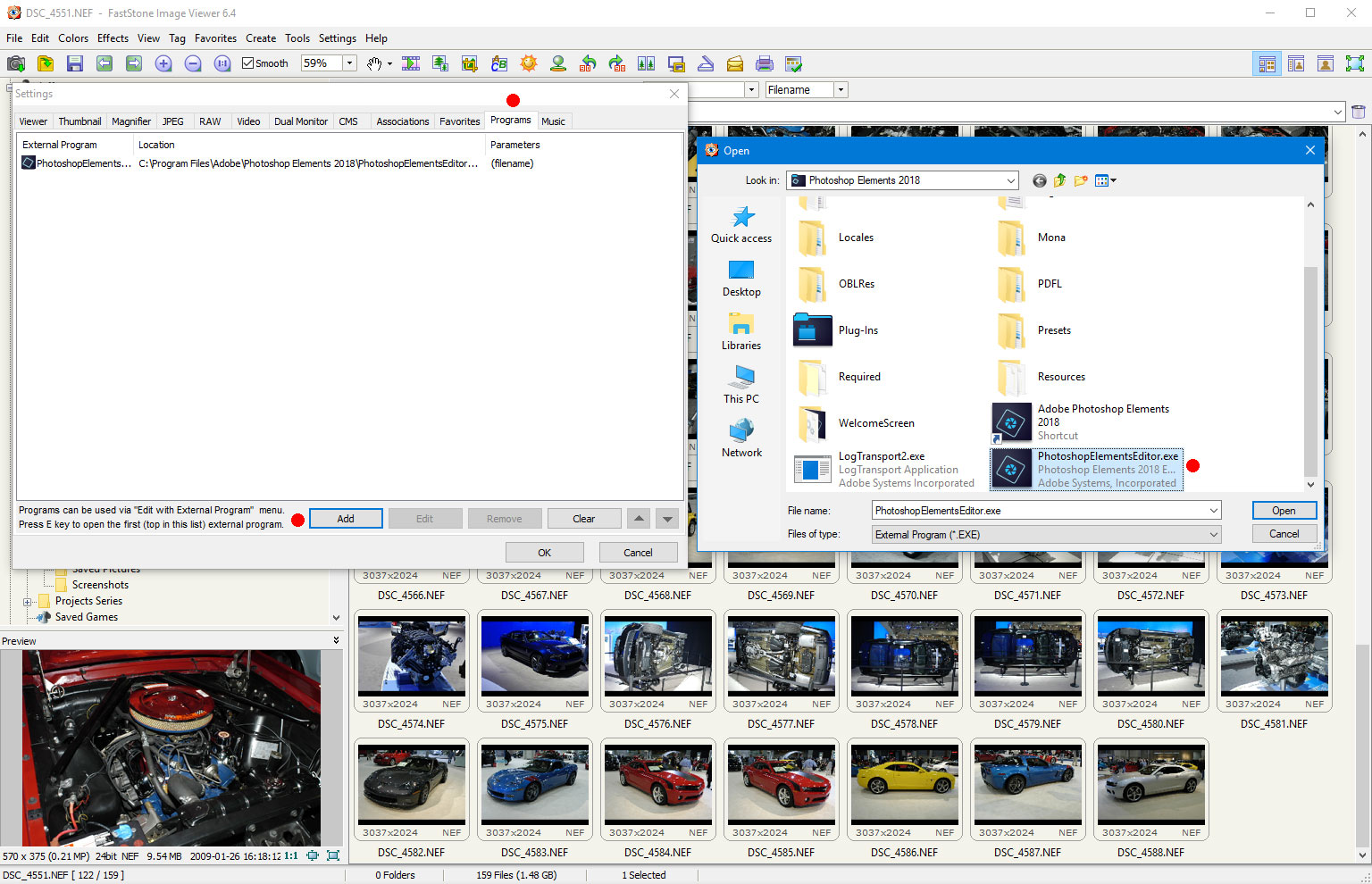
Task: Click the Save As toolbar icon
Action: pyautogui.click(x=75, y=63)
